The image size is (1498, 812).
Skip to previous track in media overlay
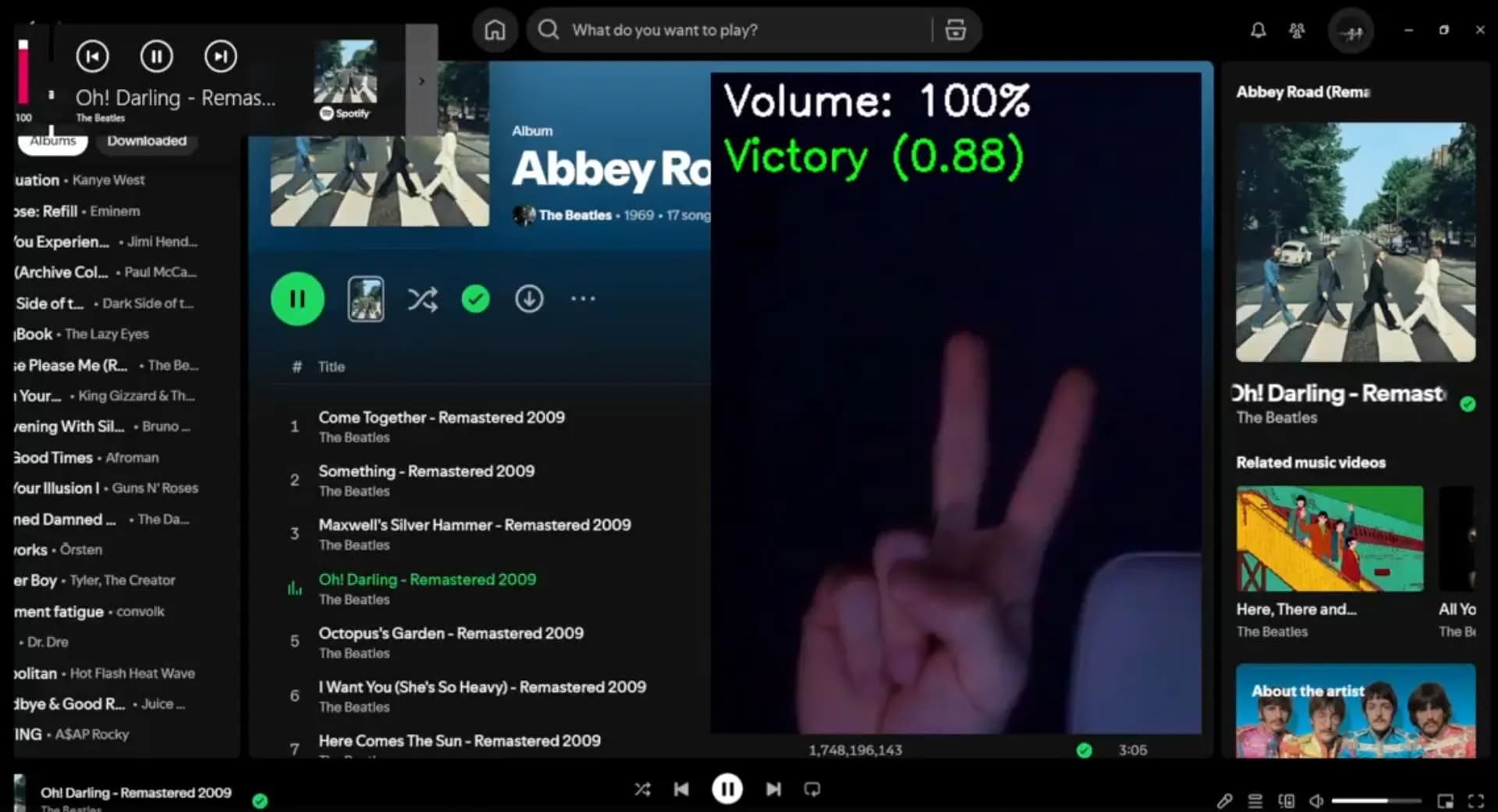93,56
